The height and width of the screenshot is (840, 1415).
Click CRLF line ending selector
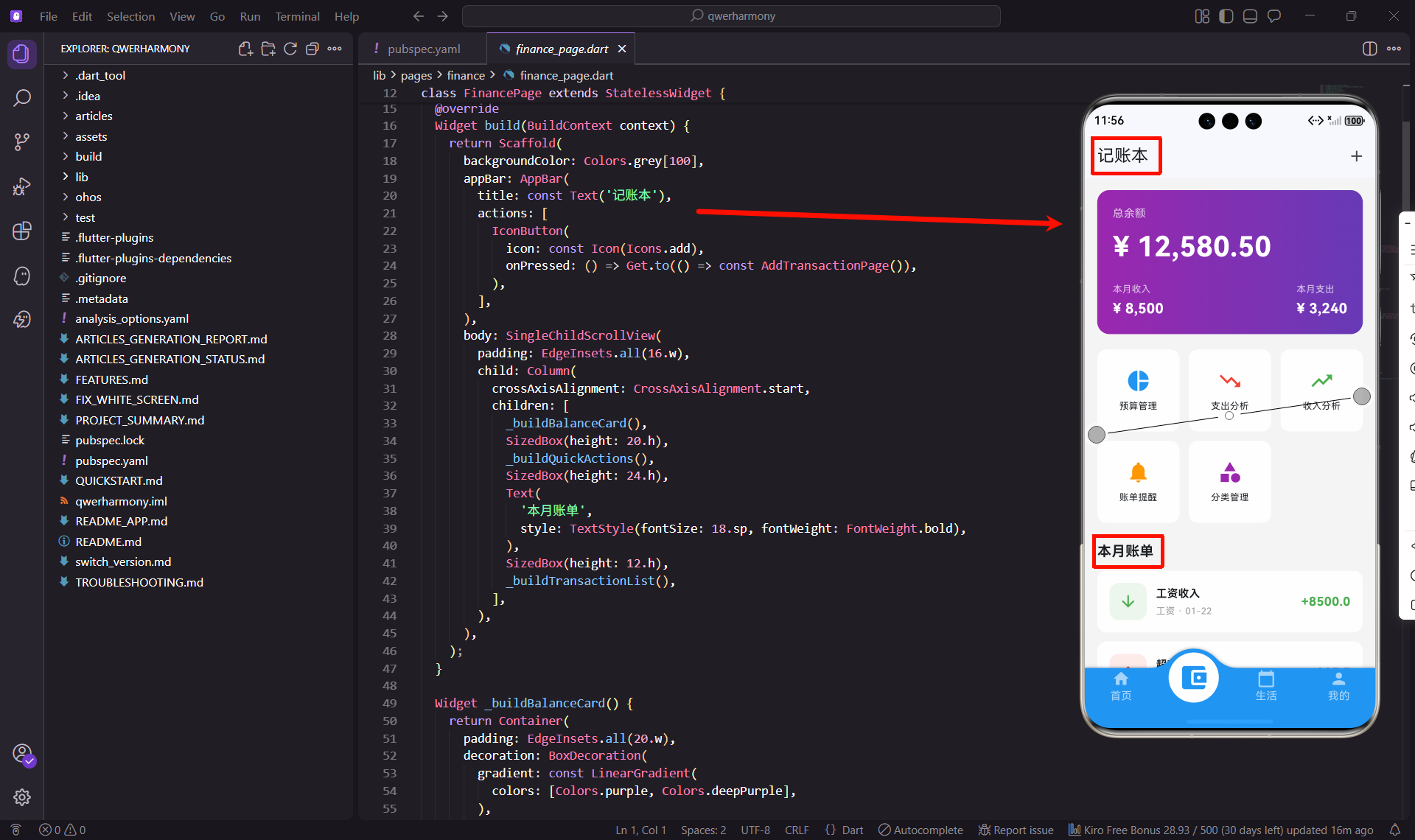tap(796, 830)
